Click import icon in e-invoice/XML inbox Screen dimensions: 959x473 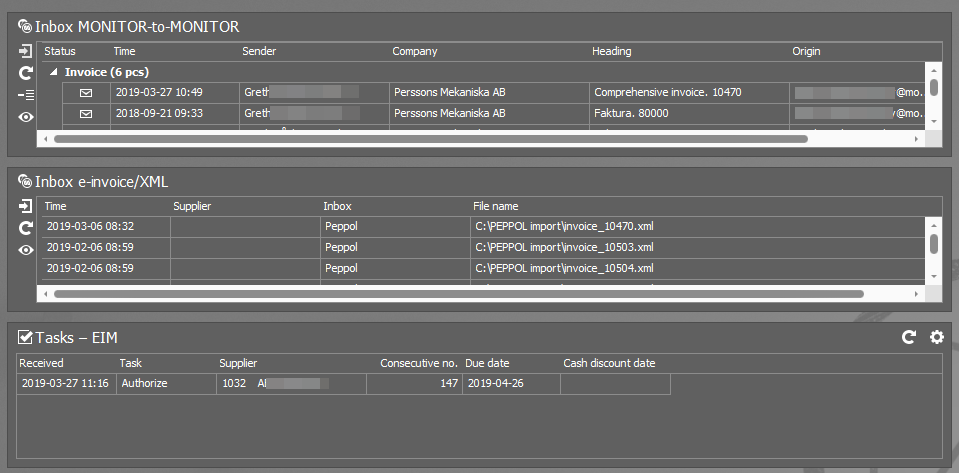click(x=26, y=206)
